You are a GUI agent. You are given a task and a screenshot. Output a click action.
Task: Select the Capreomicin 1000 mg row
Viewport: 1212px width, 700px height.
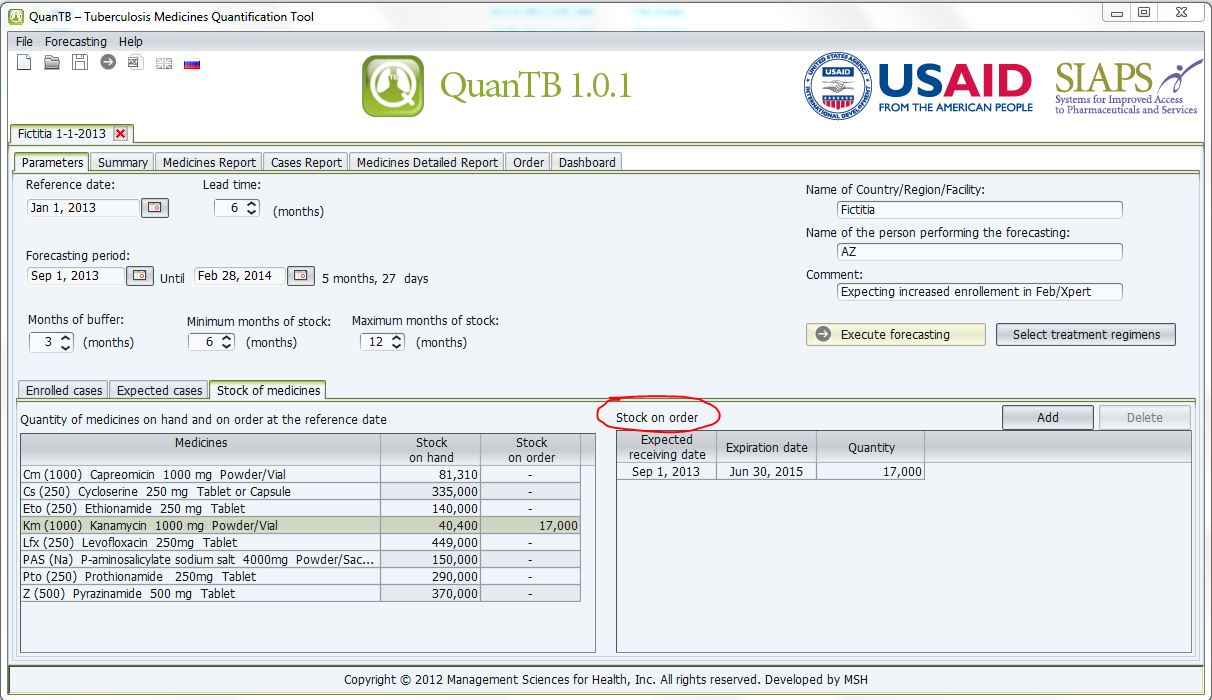[x=300, y=475]
